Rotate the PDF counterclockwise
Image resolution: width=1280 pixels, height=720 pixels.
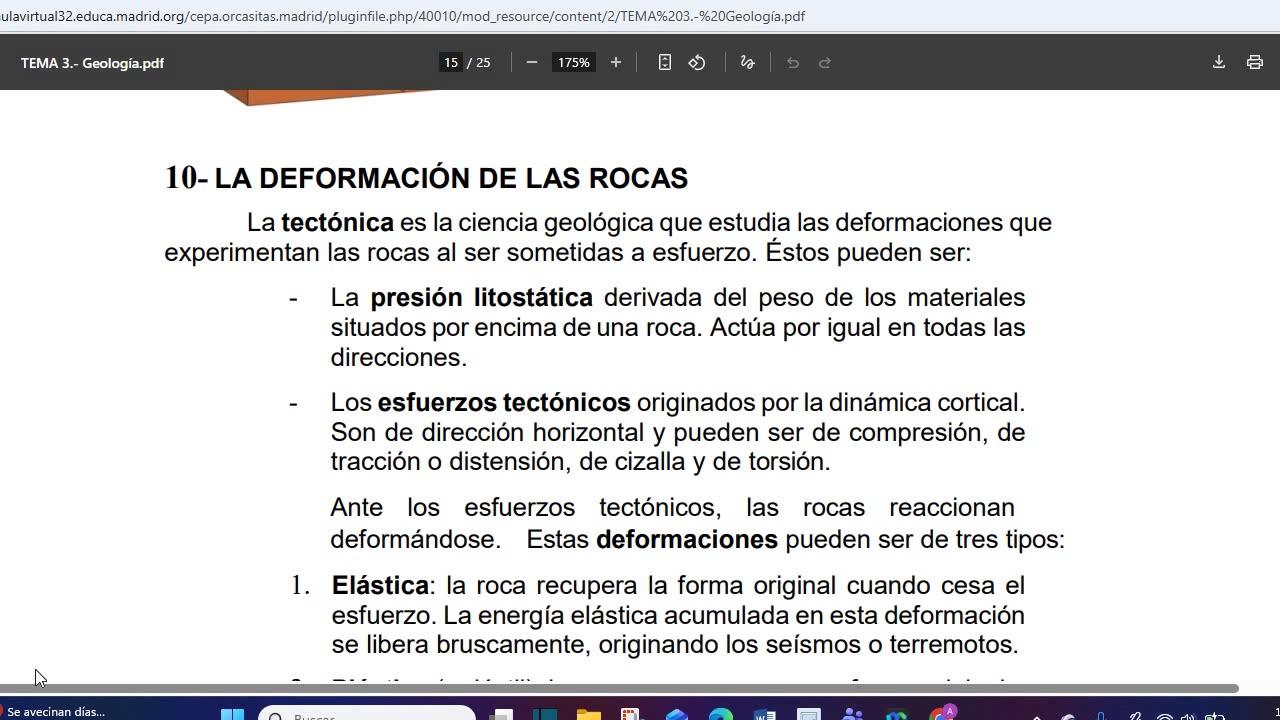697,62
